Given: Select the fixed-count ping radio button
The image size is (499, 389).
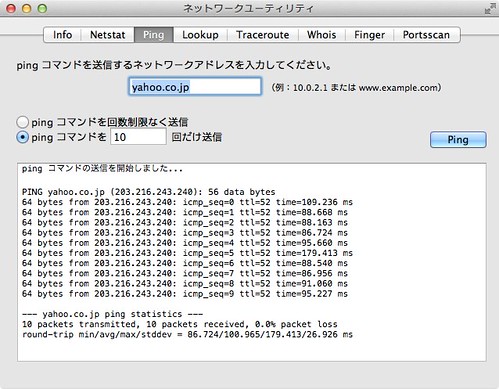Looking at the screenshot, I should point(22,137).
